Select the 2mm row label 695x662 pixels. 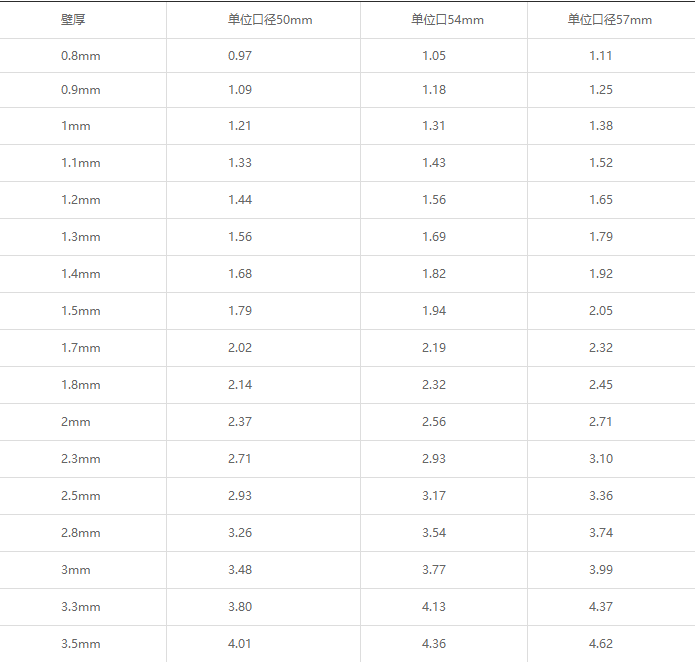pyautogui.click(x=75, y=422)
